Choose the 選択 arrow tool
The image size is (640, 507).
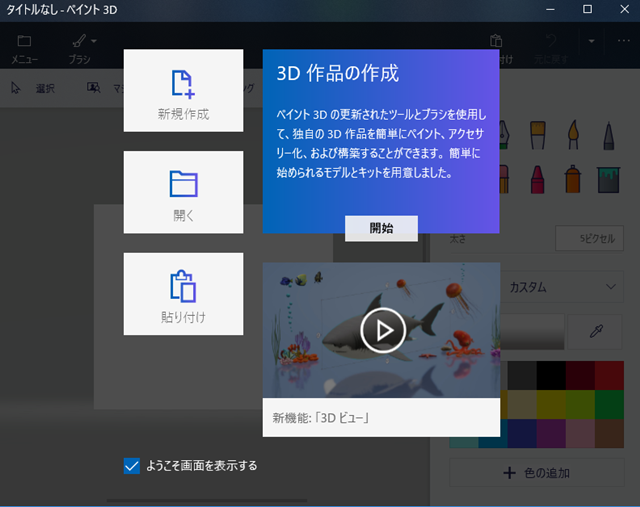tap(33, 88)
